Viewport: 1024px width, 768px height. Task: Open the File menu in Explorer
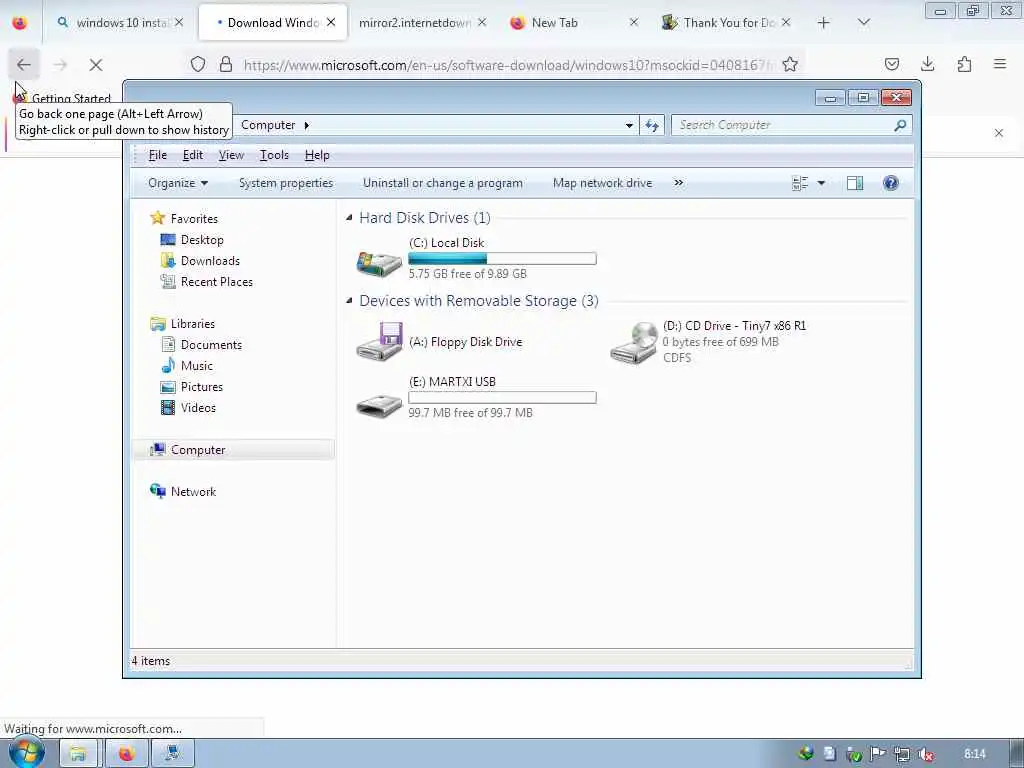click(x=157, y=155)
